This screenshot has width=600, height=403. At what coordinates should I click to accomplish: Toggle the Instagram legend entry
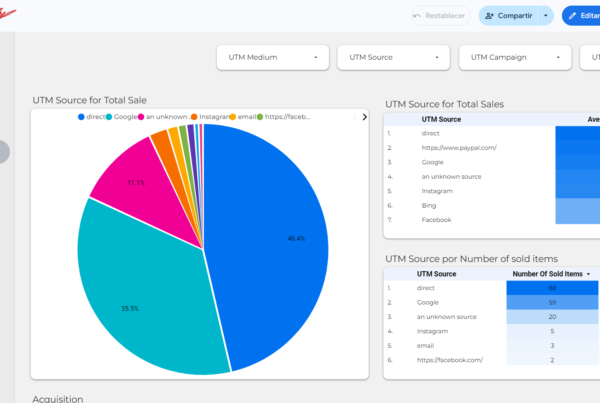click(210, 117)
